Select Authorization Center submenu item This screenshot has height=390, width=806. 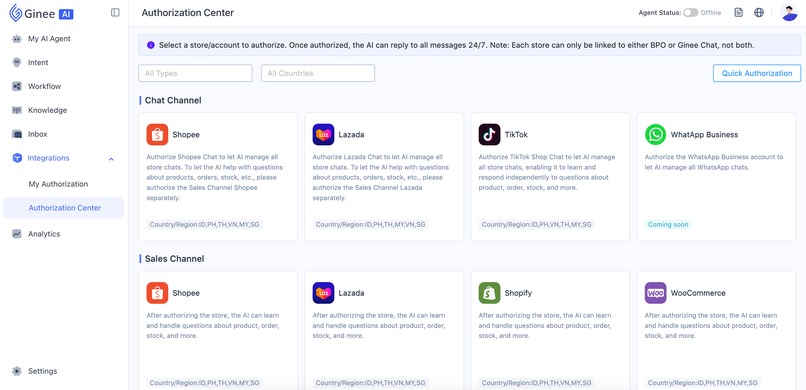click(63, 208)
